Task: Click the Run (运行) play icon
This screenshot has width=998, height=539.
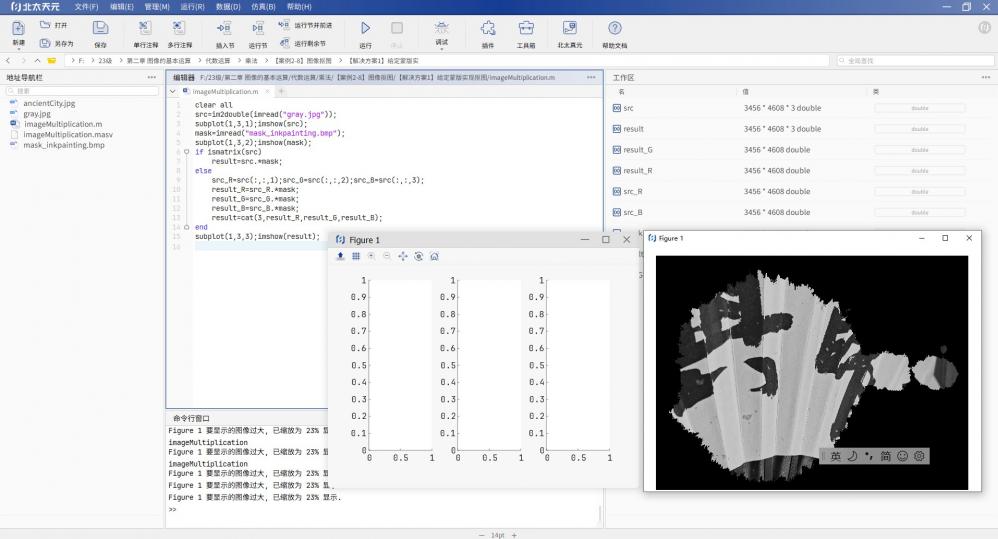Action: click(x=365, y=29)
